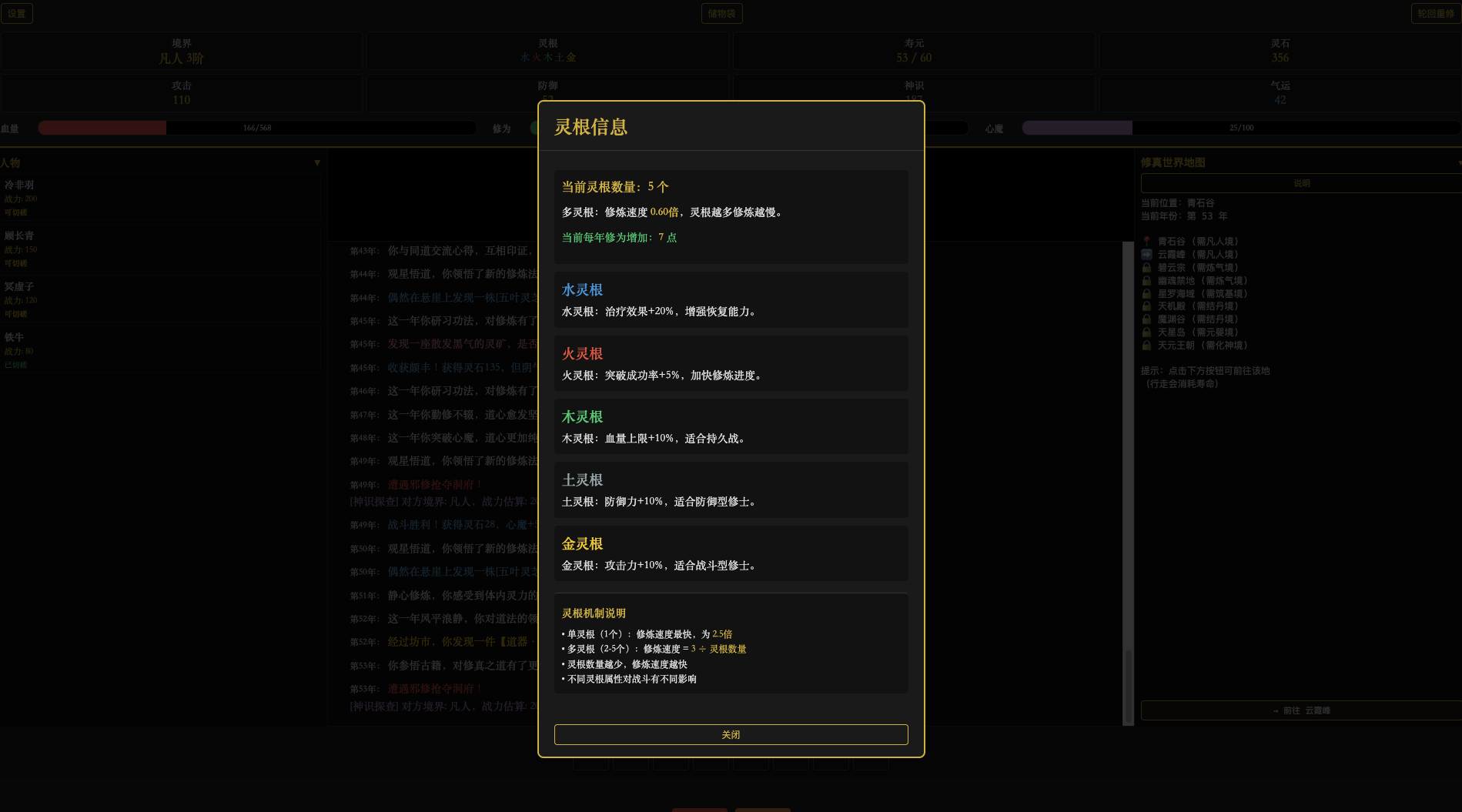Select the 冷非羽 character card

click(x=163, y=198)
